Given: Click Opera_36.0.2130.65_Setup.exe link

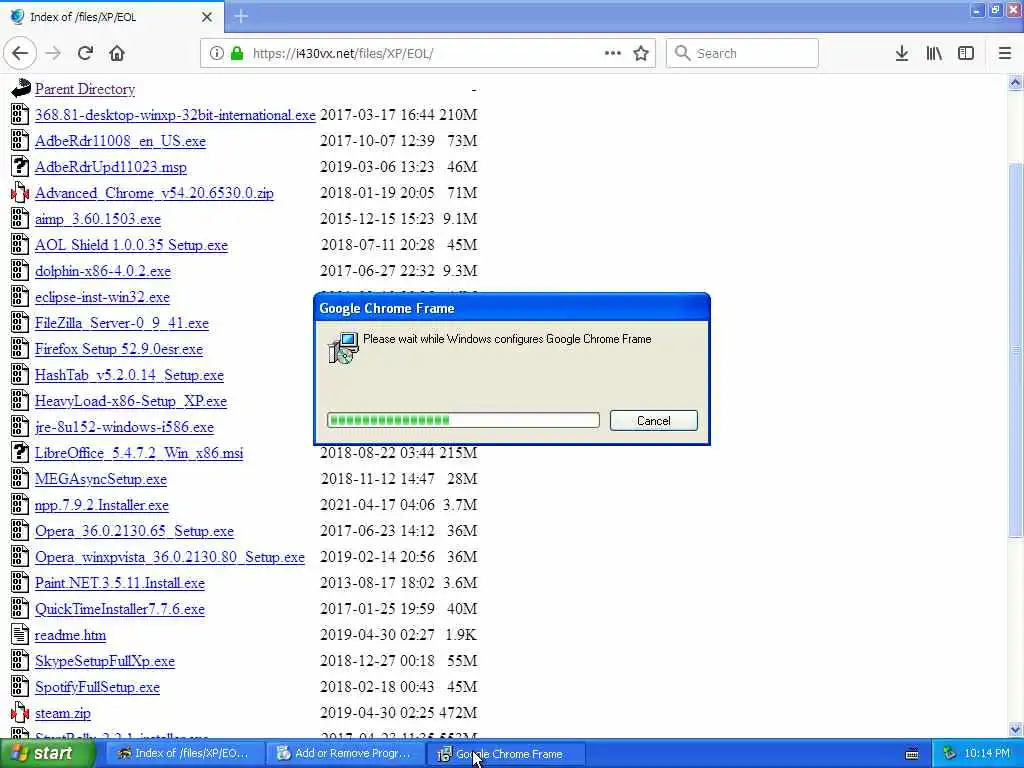Looking at the screenshot, I should click(134, 531).
